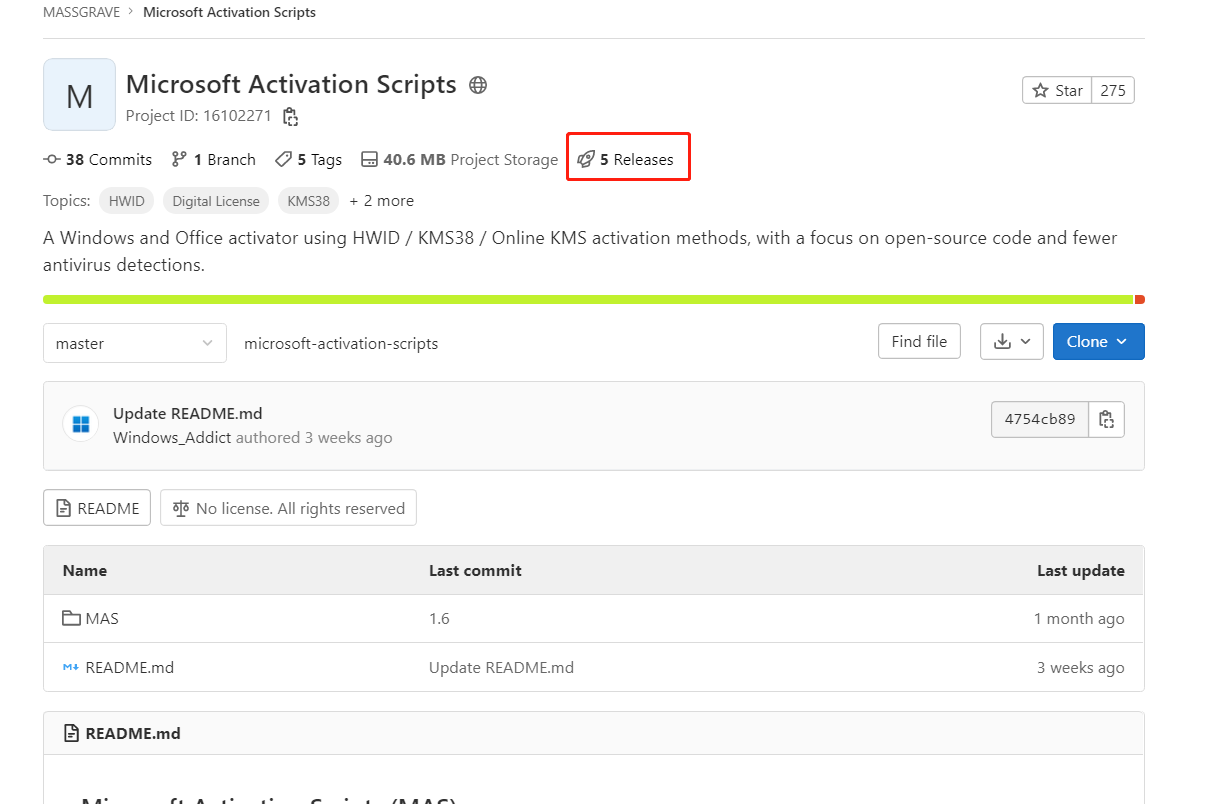
Task: Copy the commit SHA with the clipboard icon
Action: click(x=1106, y=419)
